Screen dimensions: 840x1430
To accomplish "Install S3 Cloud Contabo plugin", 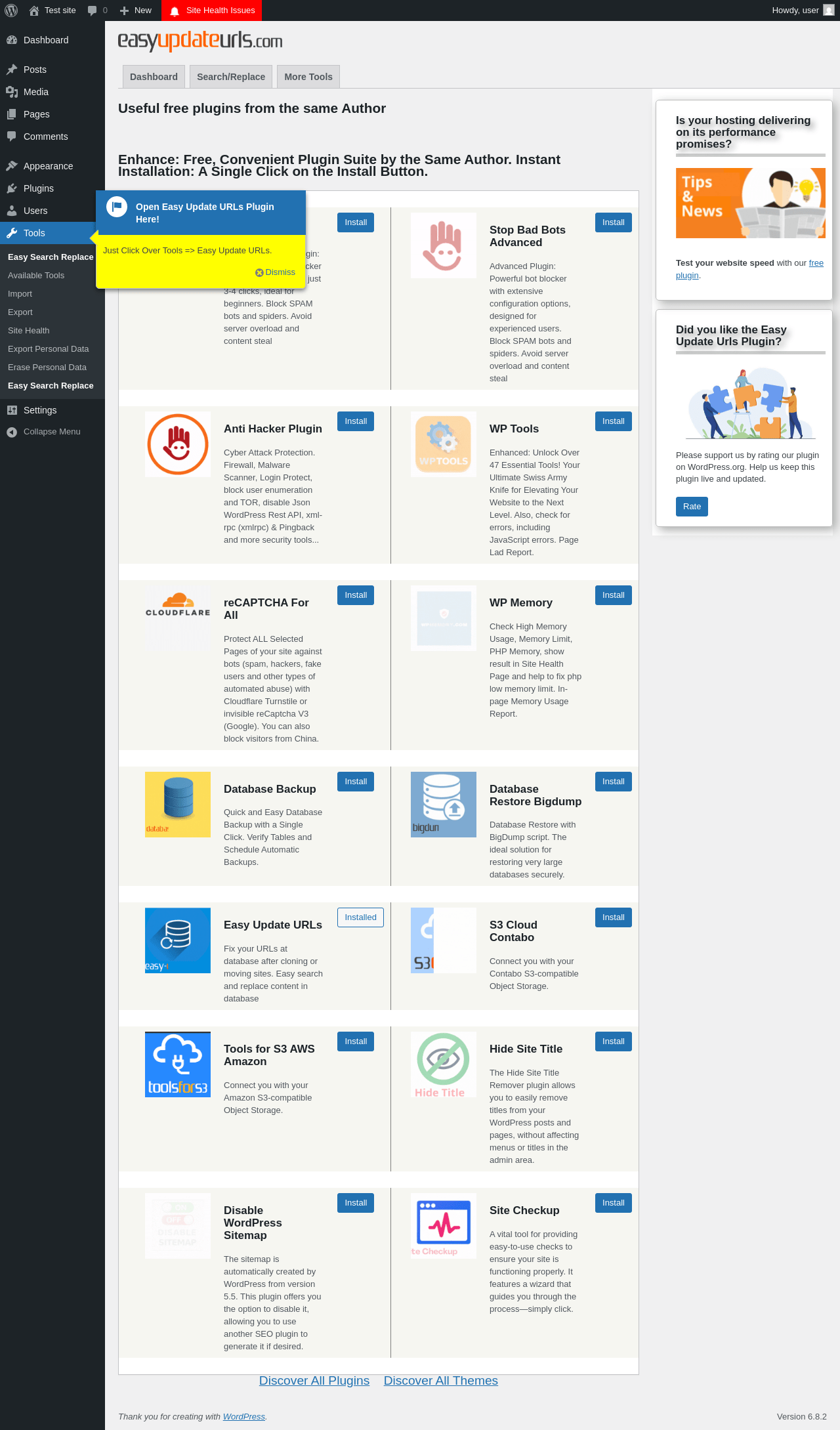I will coord(614,917).
